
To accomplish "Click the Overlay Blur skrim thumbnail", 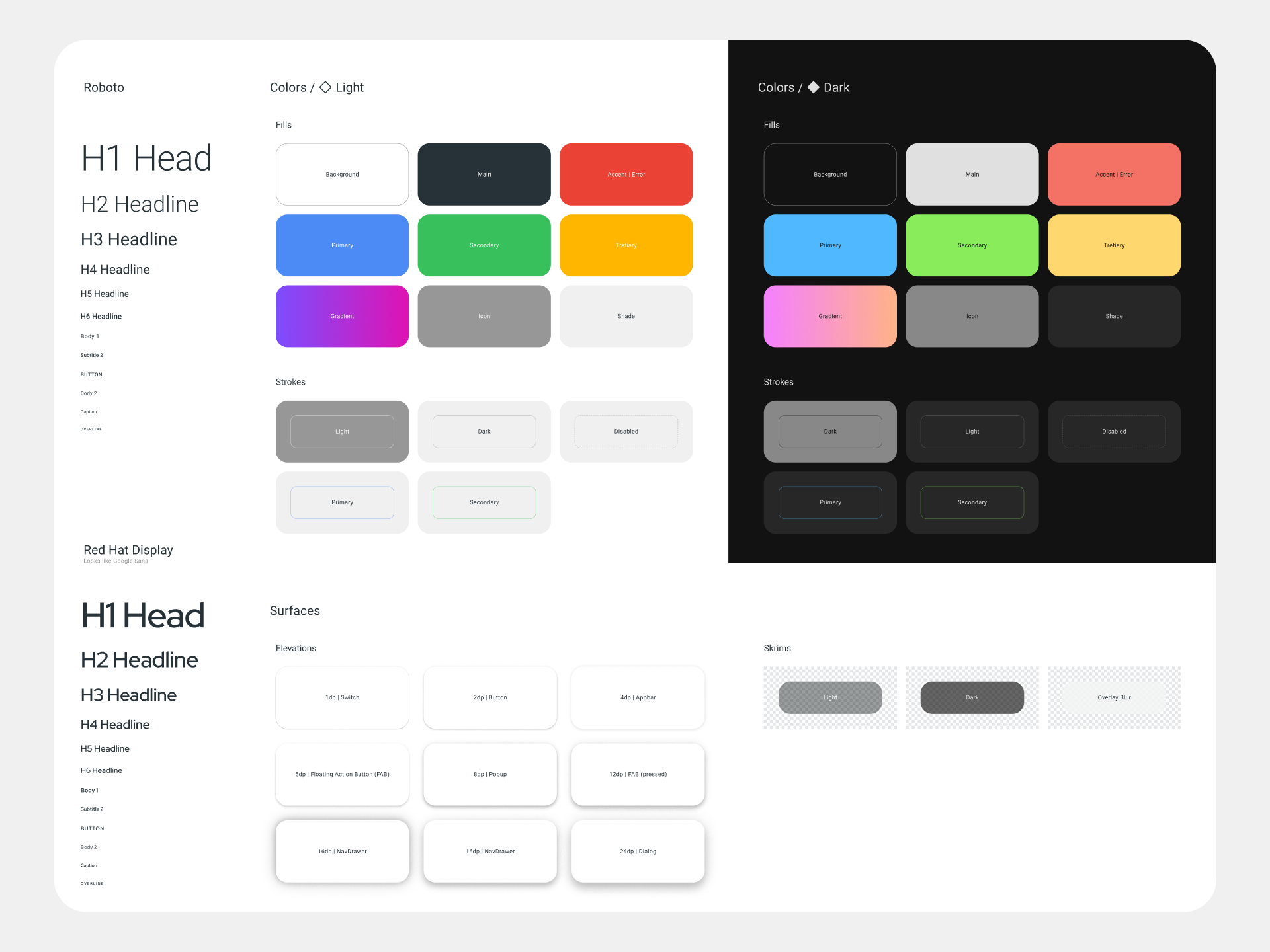I will point(1114,697).
